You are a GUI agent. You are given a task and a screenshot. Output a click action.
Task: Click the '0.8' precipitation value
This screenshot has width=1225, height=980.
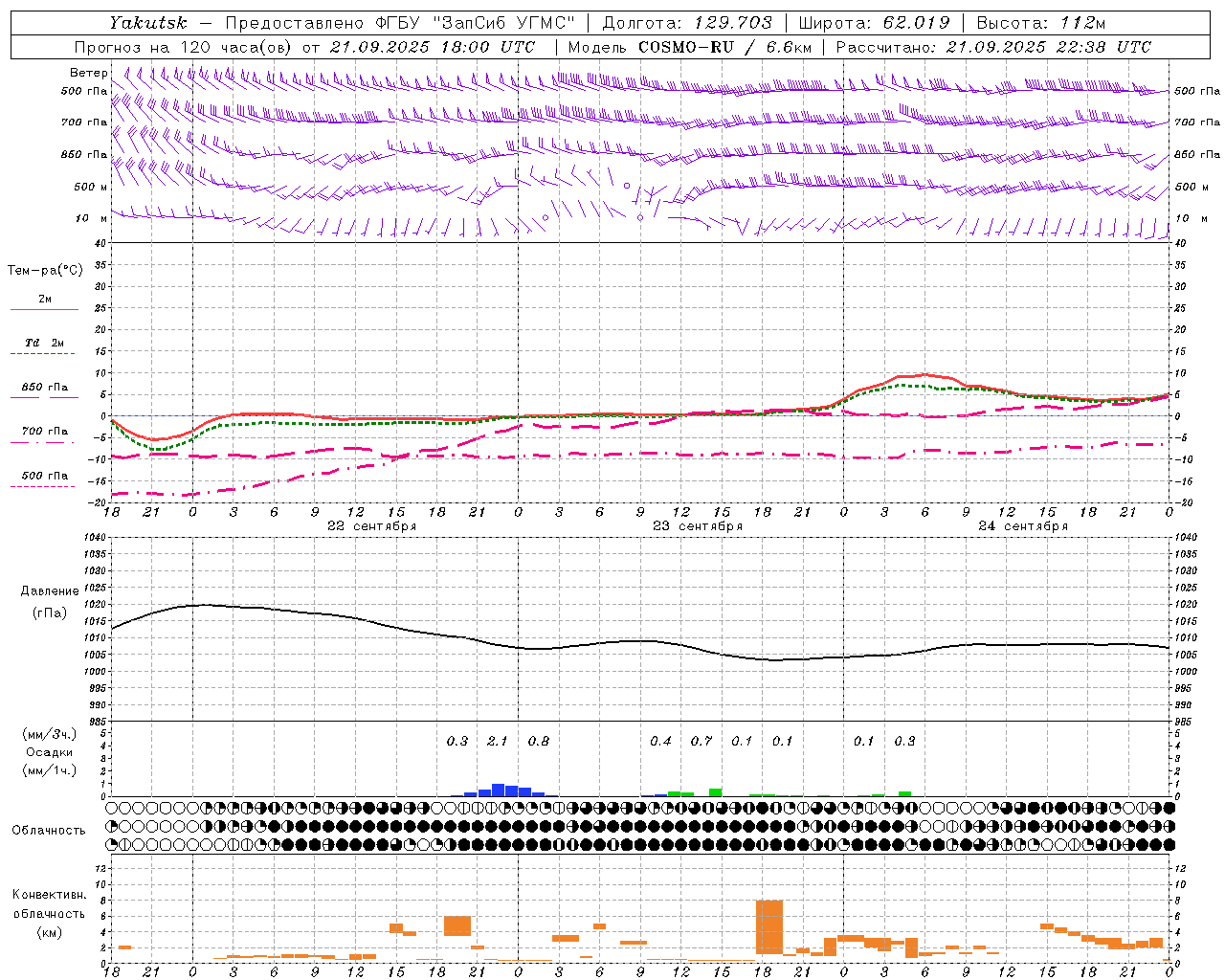tap(539, 741)
